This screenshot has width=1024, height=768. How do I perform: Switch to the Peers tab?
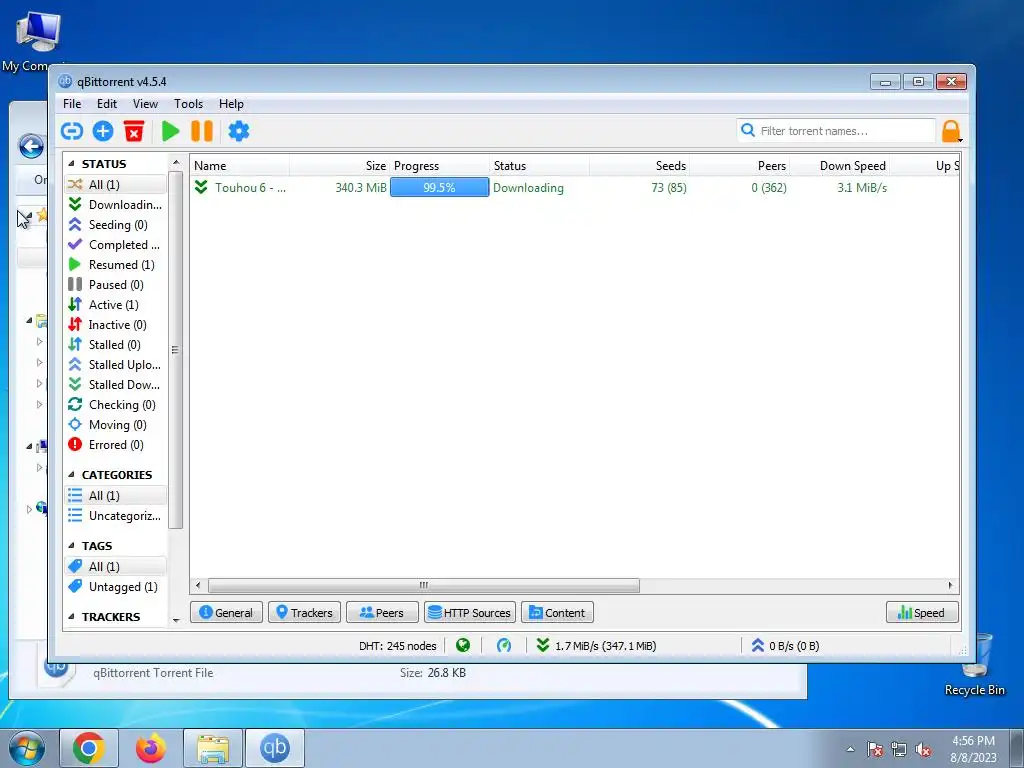coord(382,613)
